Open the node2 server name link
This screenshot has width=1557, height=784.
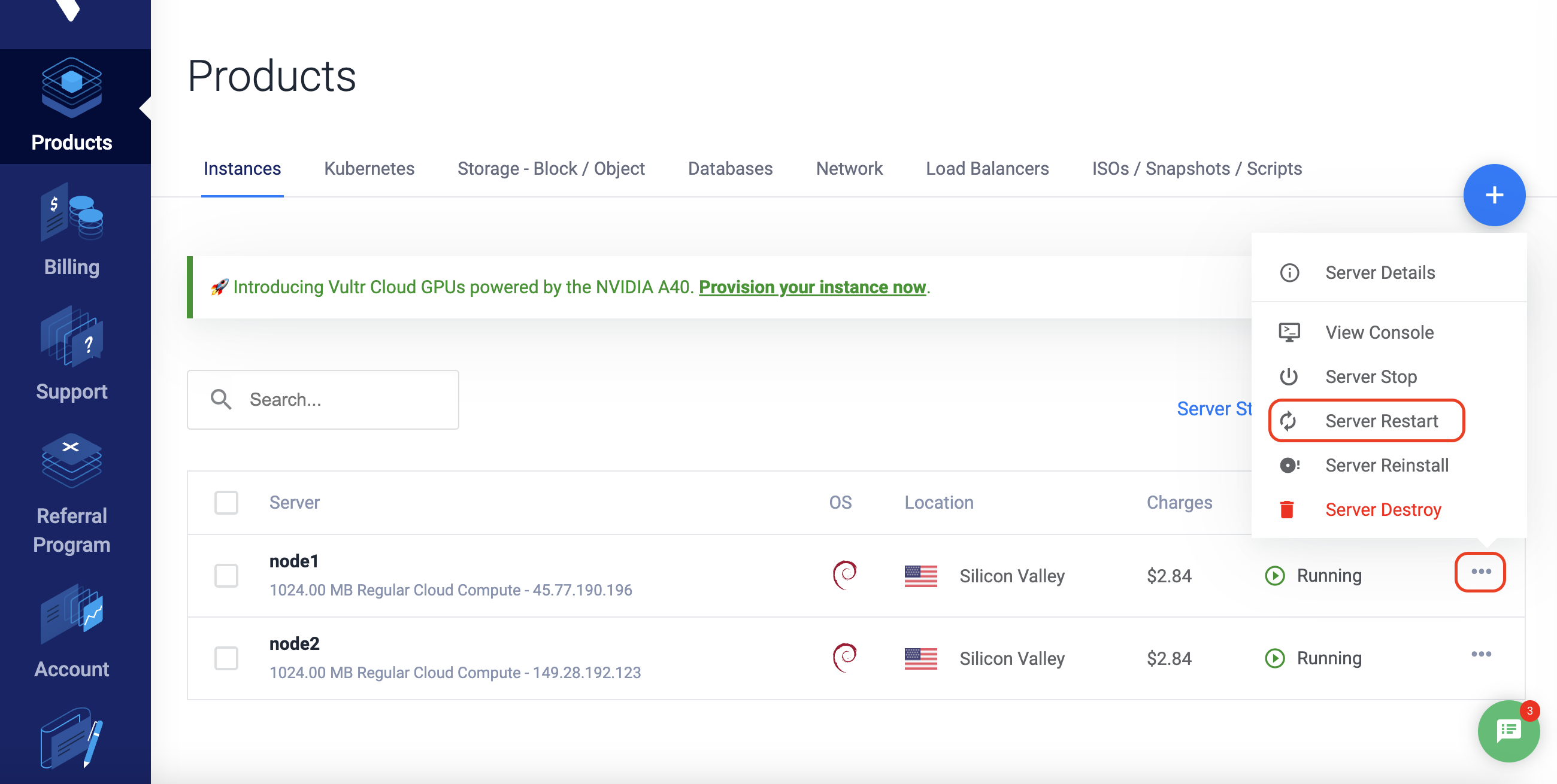(x=295, y=644)
